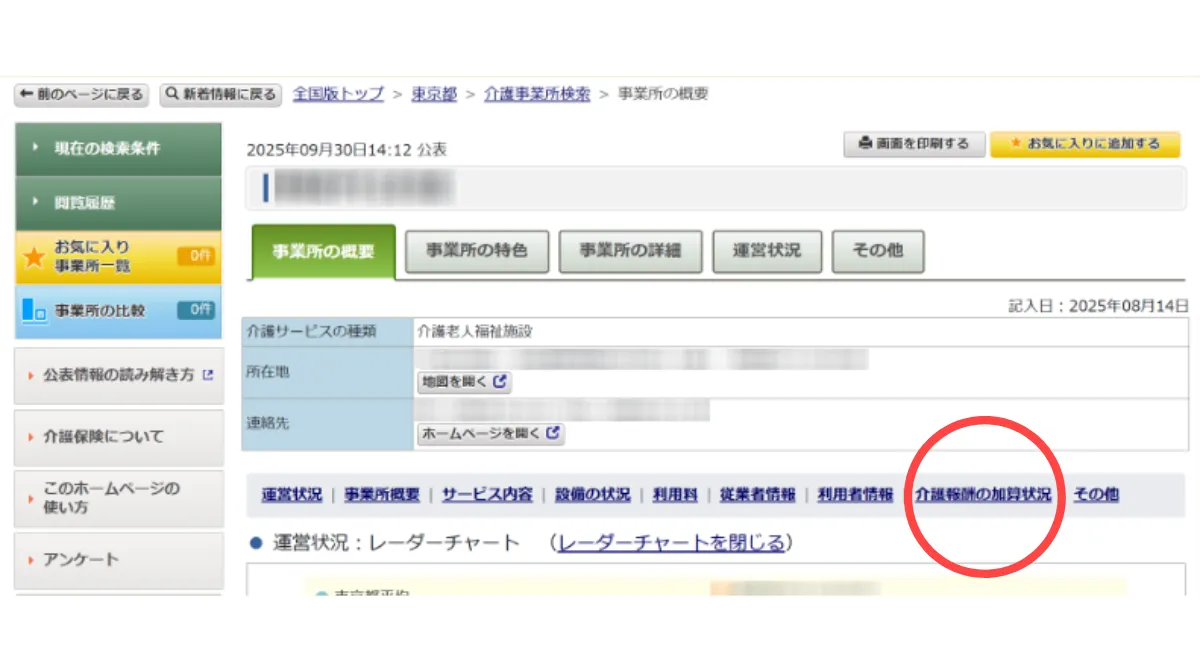The height and width of the screenshot is (672, 1200).
Task: Switch to 運営状況 tab
Action: (767, 251)
